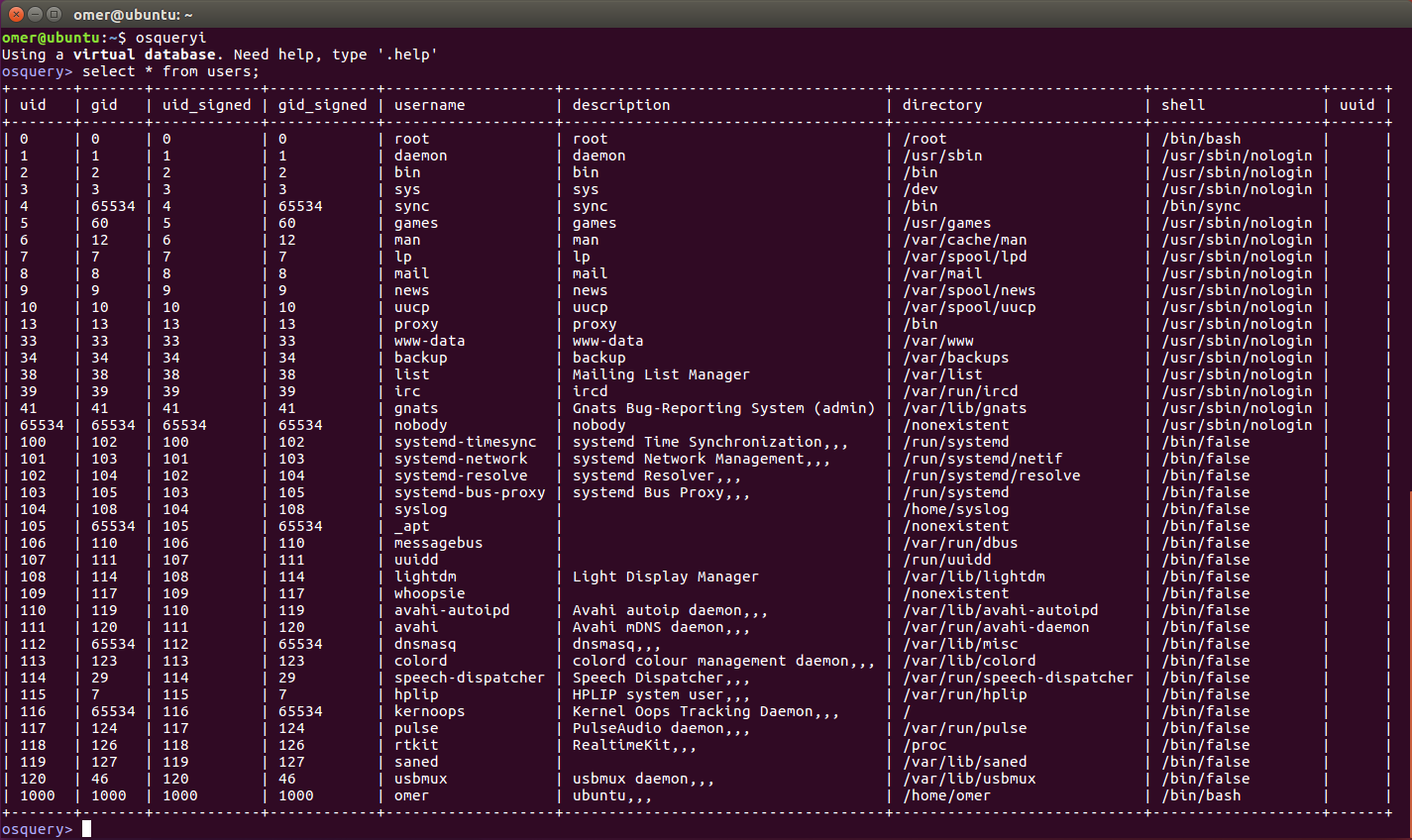
Task: Click the '/var/lib/avahi-autoipd' directory
Action: click(x=1001, y=610)
